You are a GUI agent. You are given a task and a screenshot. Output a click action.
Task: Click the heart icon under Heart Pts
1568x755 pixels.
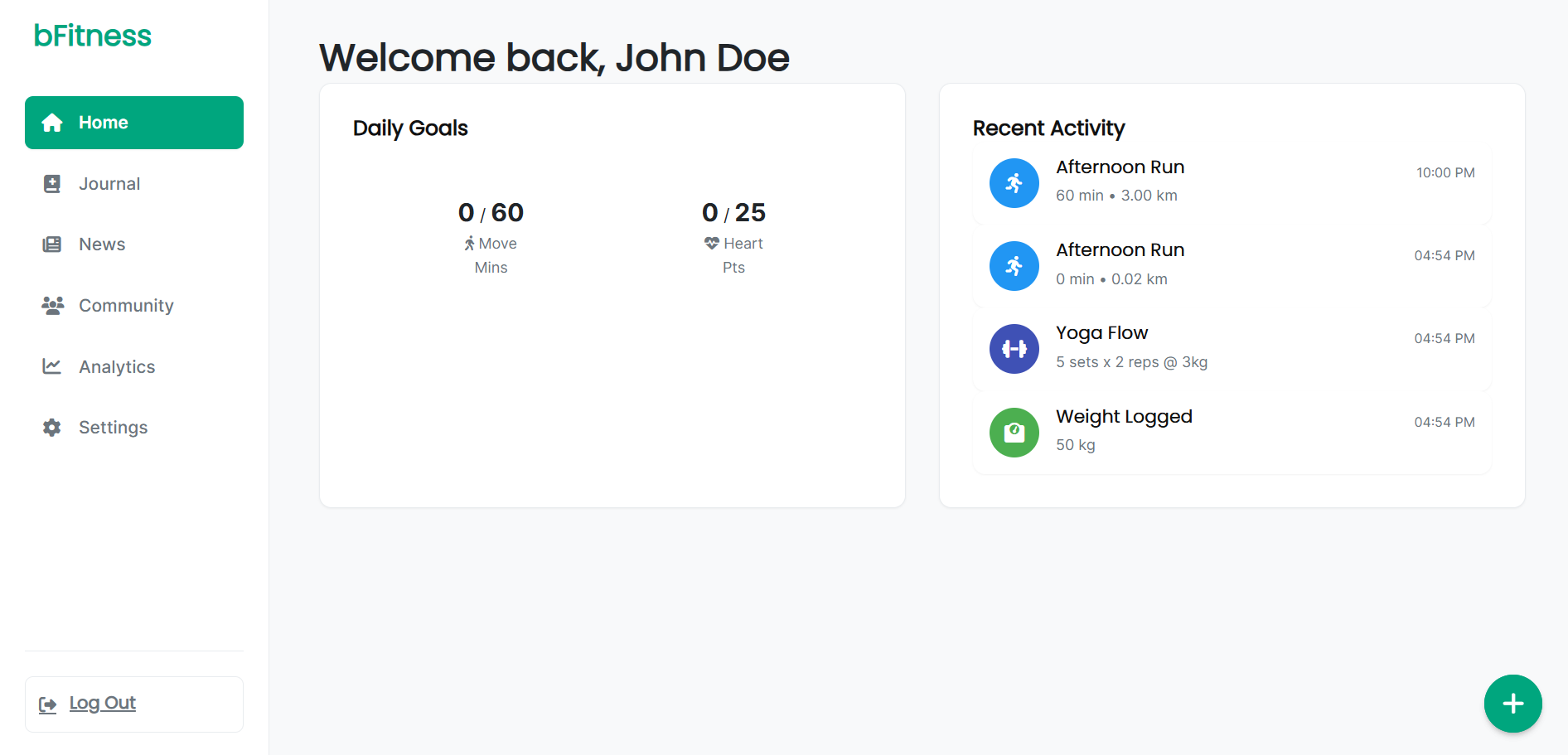(711, 243)
